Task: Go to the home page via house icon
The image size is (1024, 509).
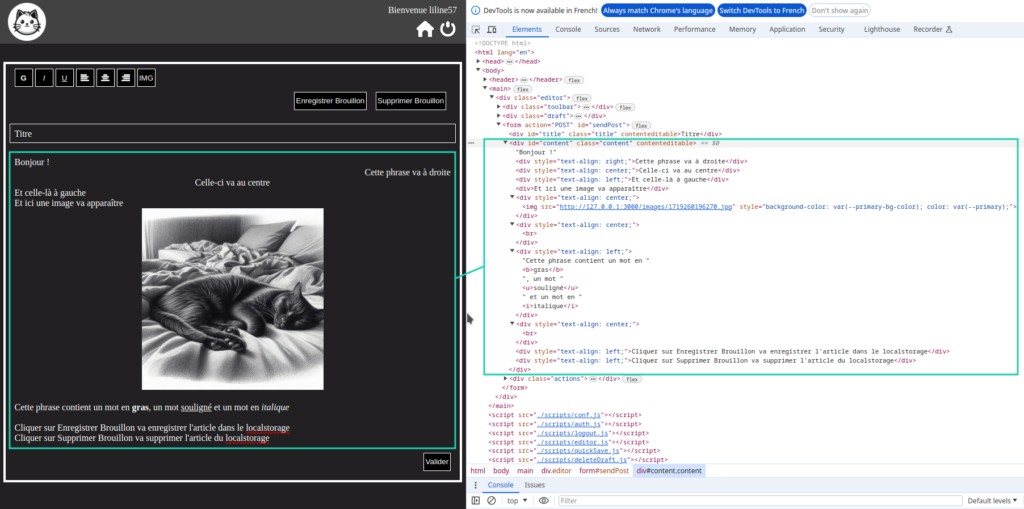Action: click(425, 29)
